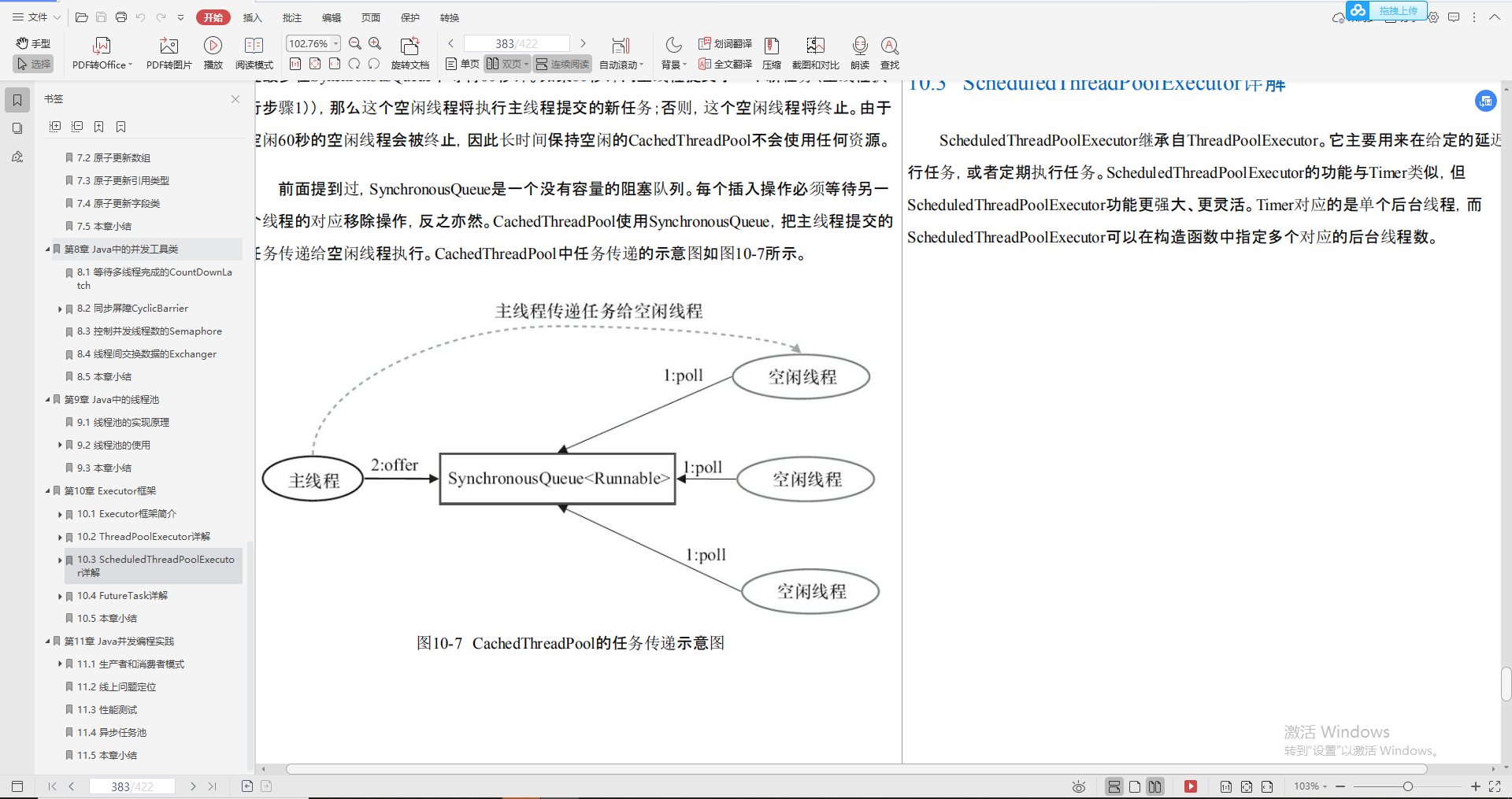Toggle single page icon in status bar

pyautogui.click(x=1135, y=786)
